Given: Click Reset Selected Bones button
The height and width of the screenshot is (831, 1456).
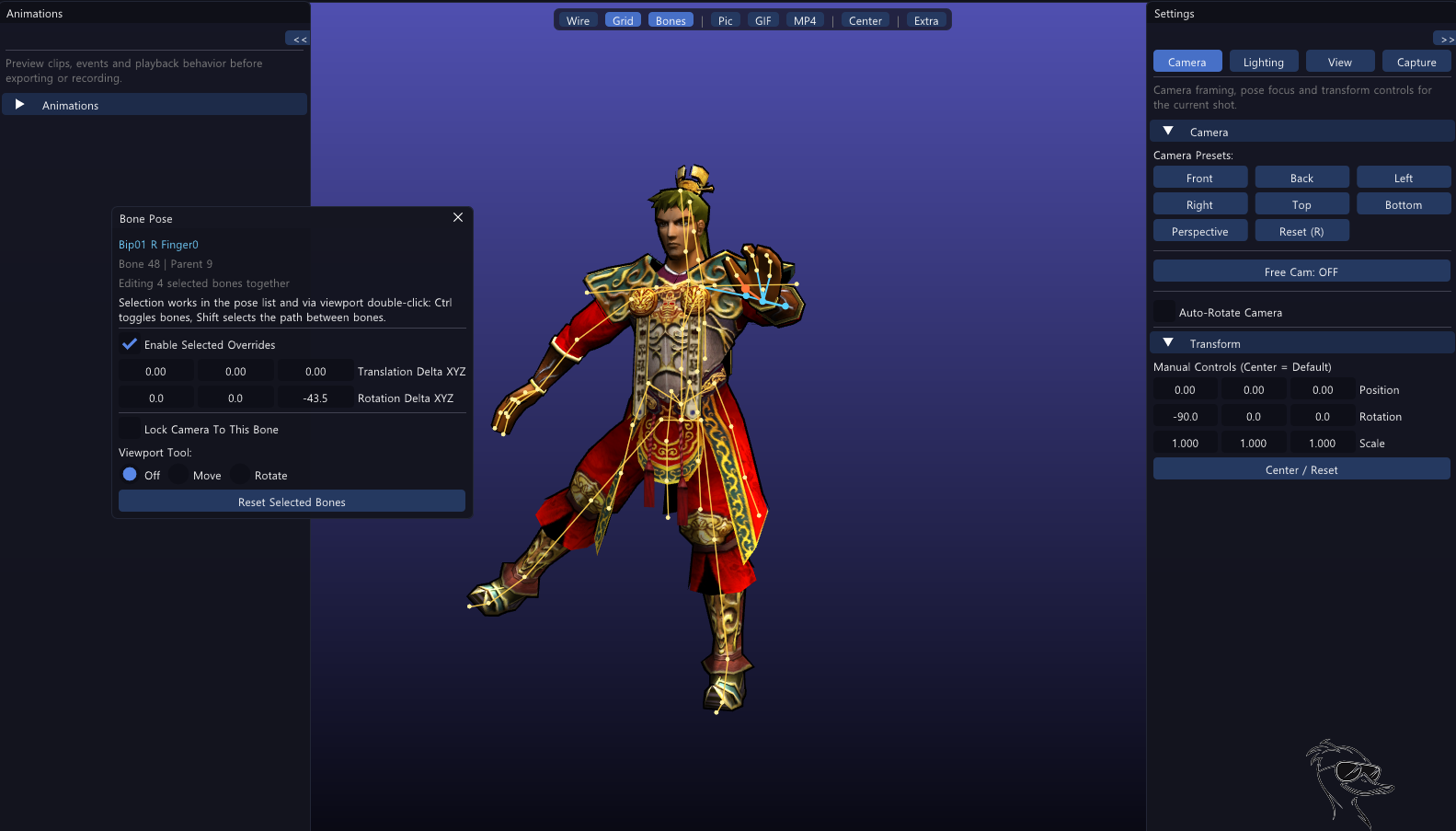Looking at the screenshot, I should pyautogui.click(x=292, y=502).
